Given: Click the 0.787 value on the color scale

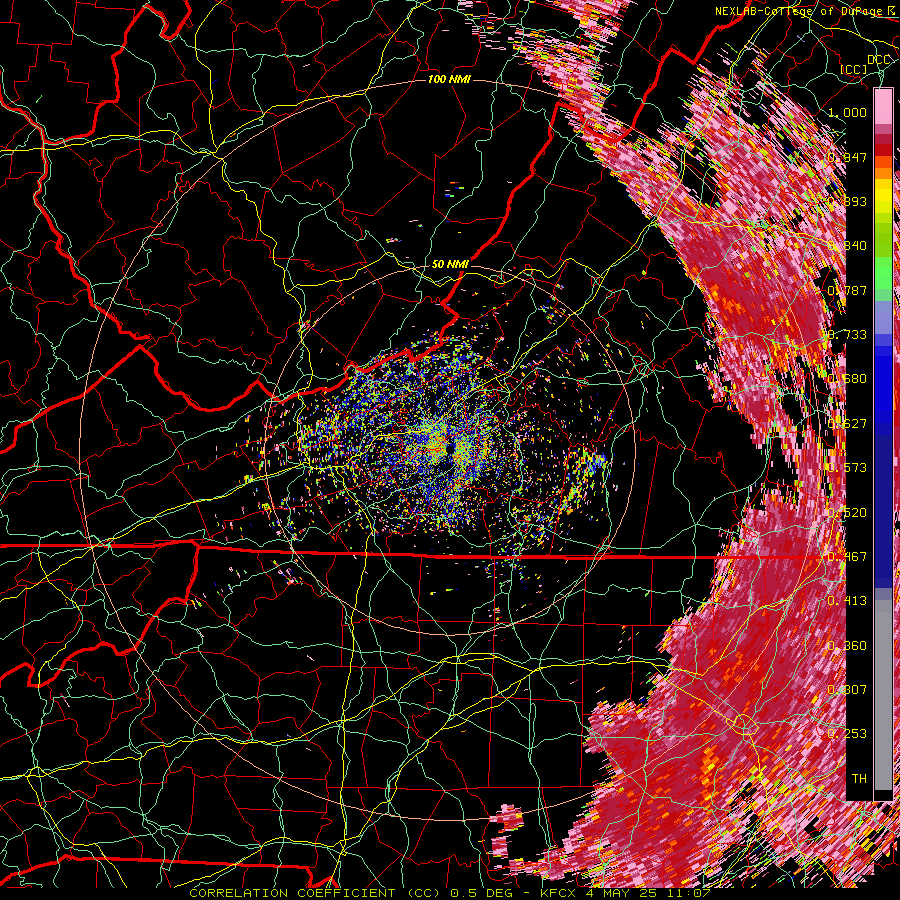Looking at the screenshot, I should click(847, 290).
